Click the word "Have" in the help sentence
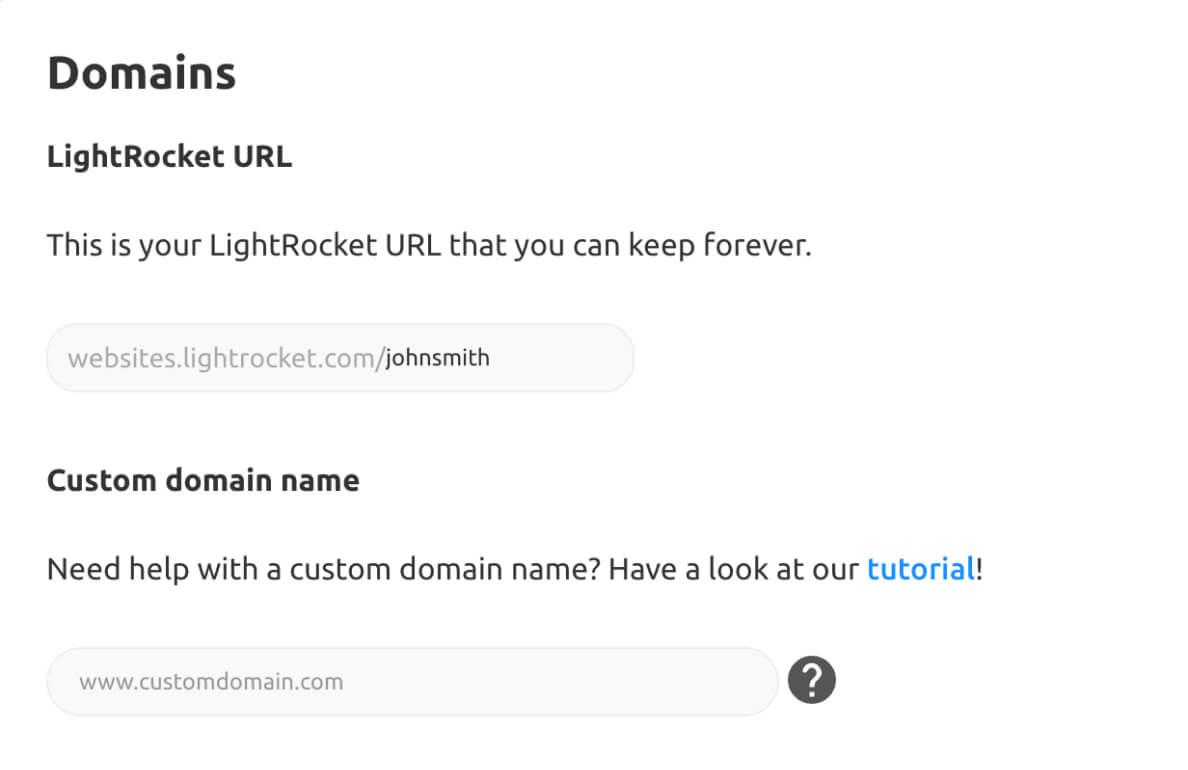The height and width of the screenshot is (770, 1188). point(640,569)
